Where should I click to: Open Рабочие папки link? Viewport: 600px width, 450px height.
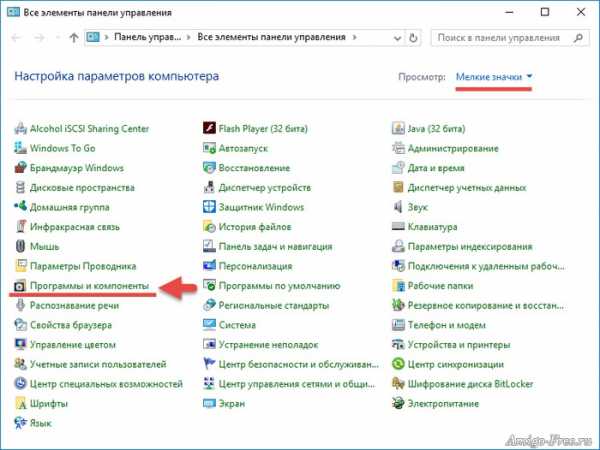[x=440, y=285]
